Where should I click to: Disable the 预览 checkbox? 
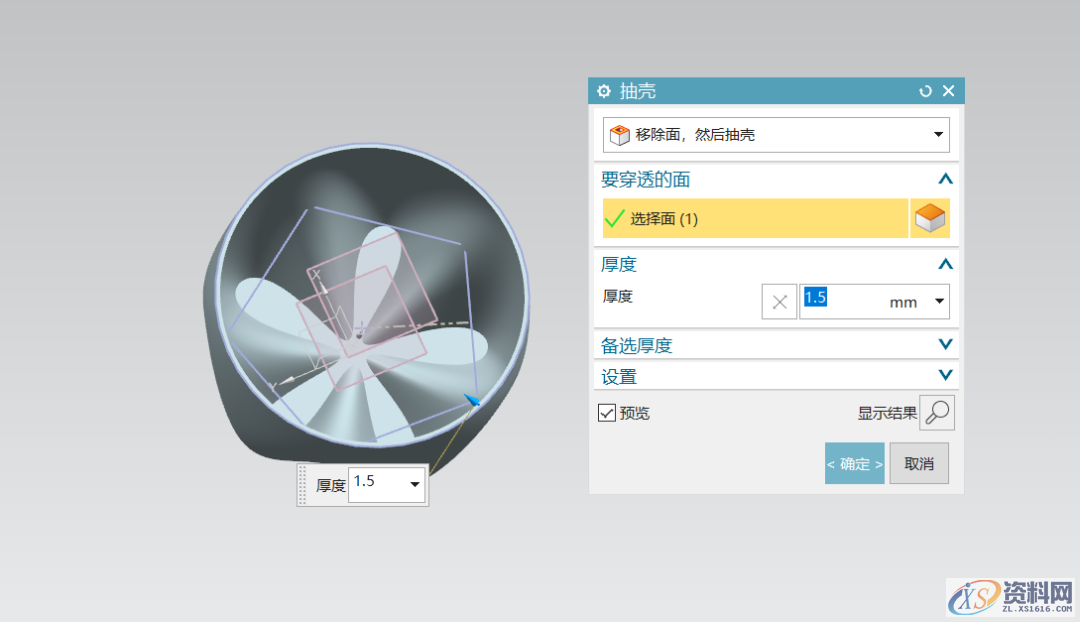click(x=608, y=412)
